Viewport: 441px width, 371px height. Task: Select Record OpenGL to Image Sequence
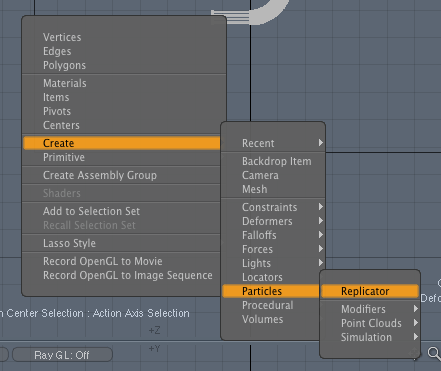pos(122,275)
